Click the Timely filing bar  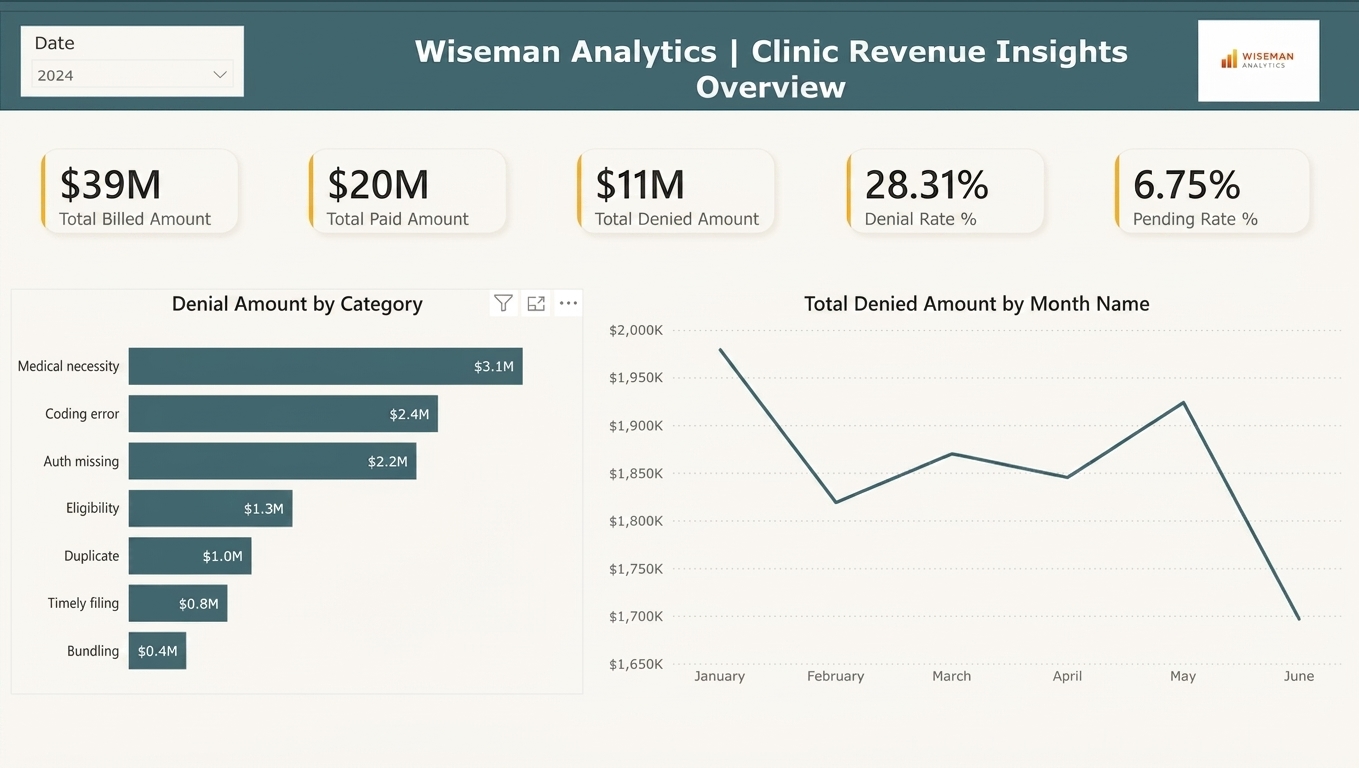[x=178, y=603]
